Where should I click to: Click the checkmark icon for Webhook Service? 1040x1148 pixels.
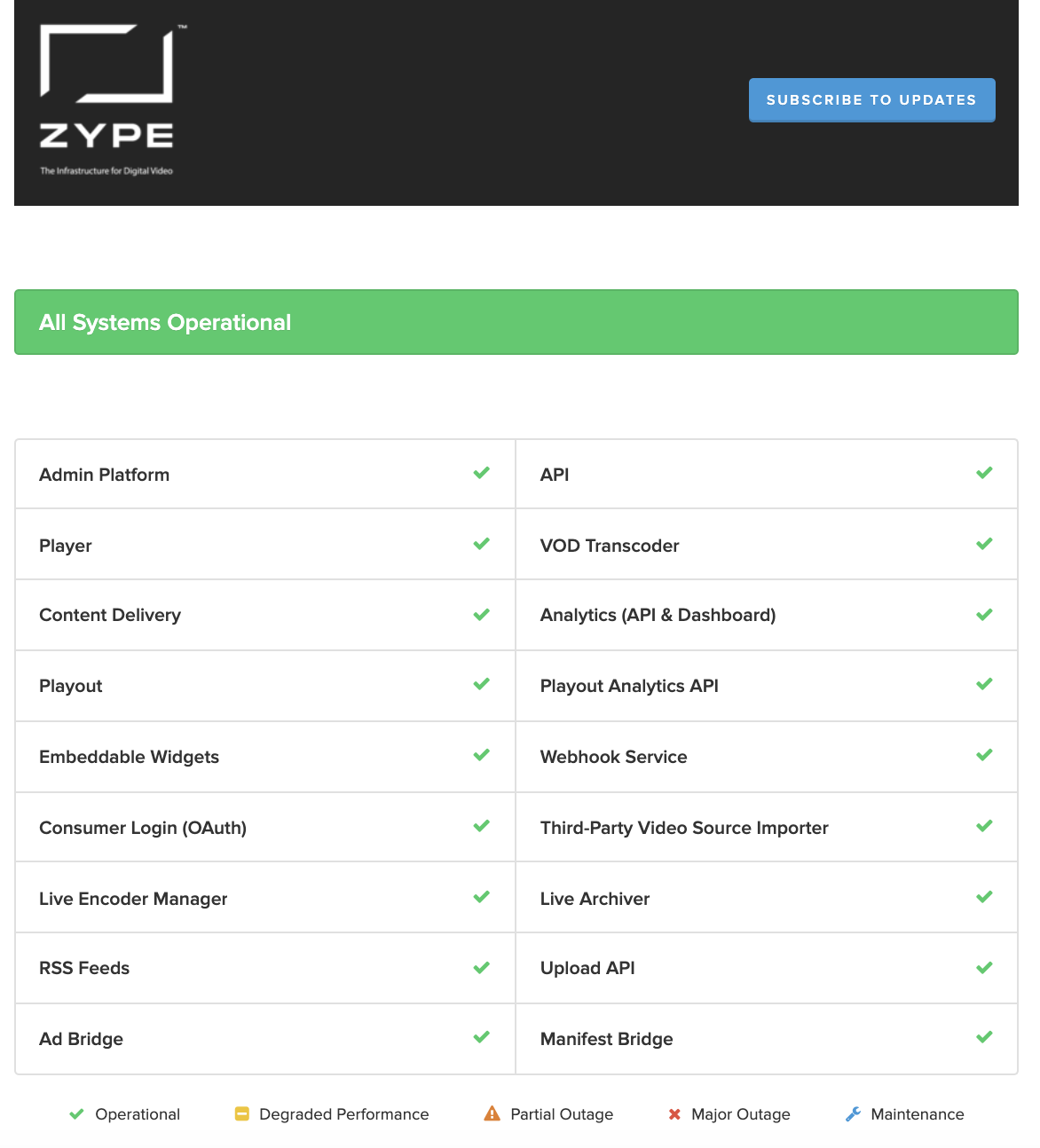coord(984,755)
